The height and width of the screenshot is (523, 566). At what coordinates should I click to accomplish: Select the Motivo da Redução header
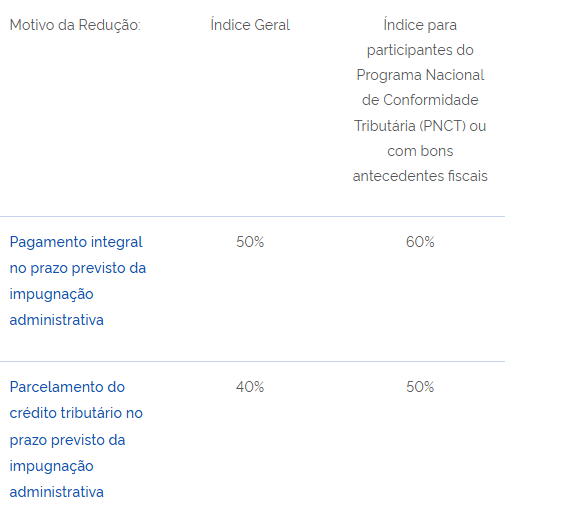[75, 25]
